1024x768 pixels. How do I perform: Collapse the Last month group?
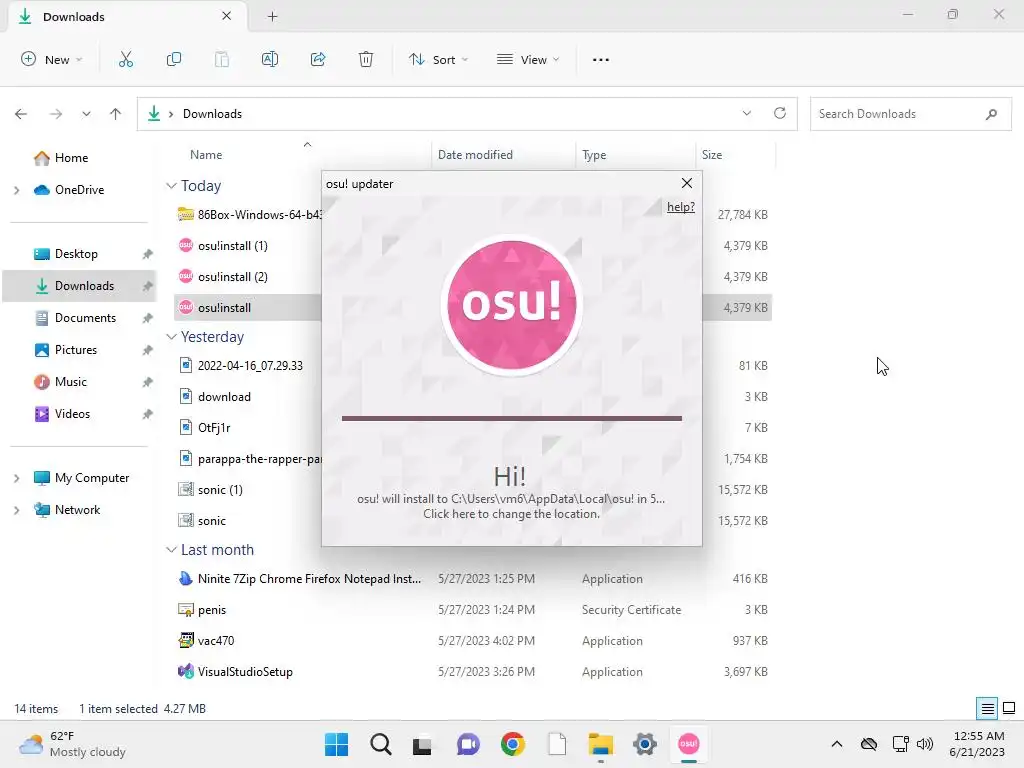click(171, 550)
